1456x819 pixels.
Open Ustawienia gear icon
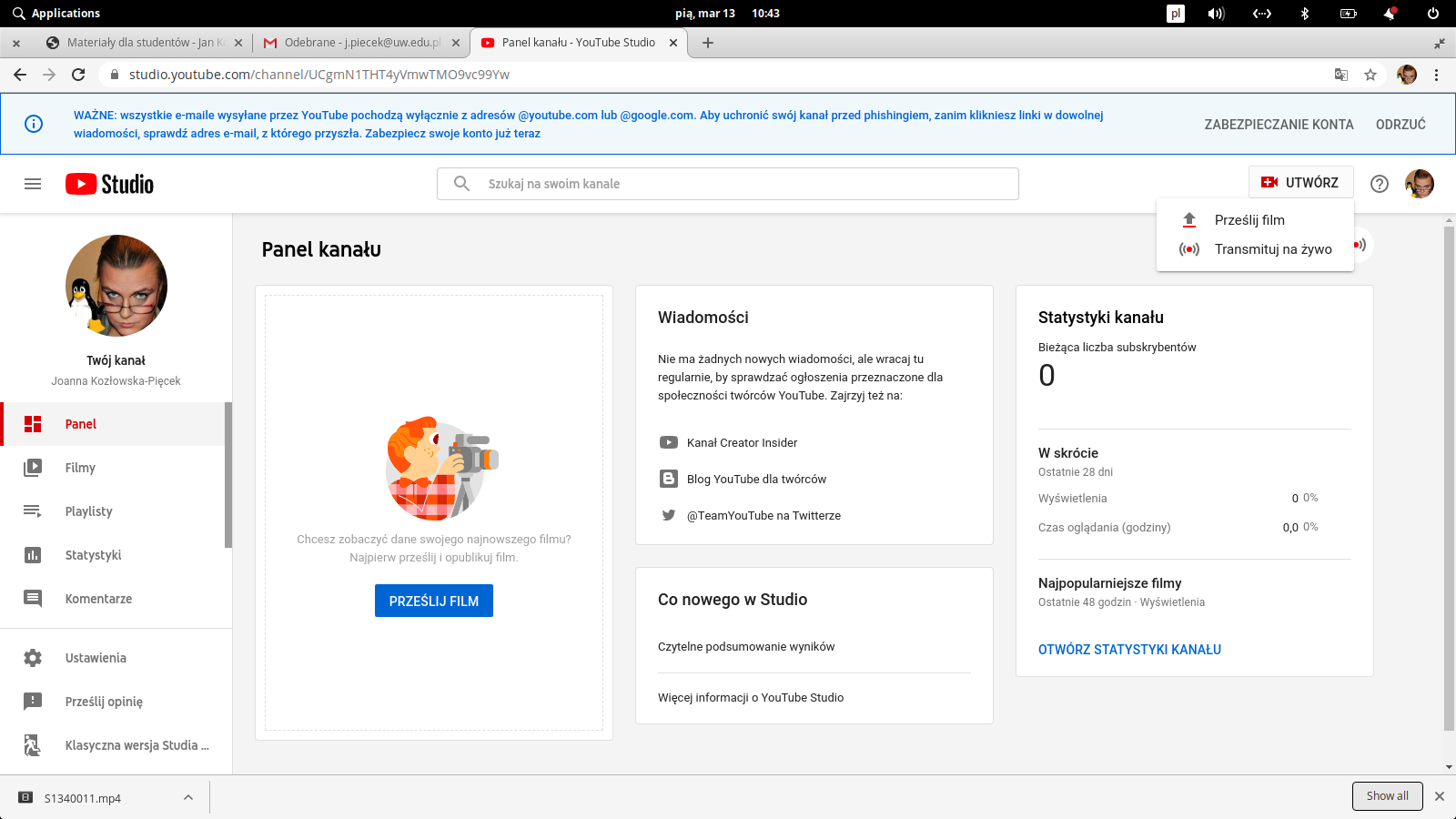point(33,658)
